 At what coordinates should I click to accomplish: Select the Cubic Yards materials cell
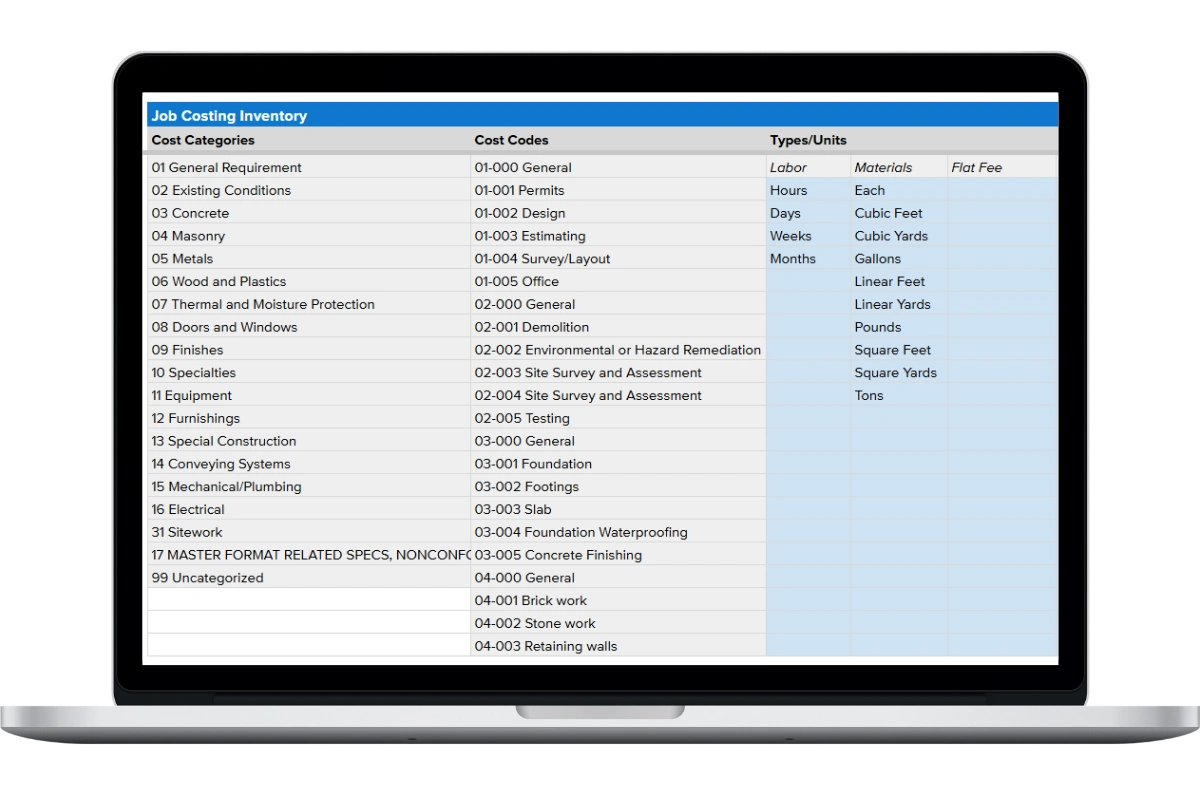tap(899, 236)
